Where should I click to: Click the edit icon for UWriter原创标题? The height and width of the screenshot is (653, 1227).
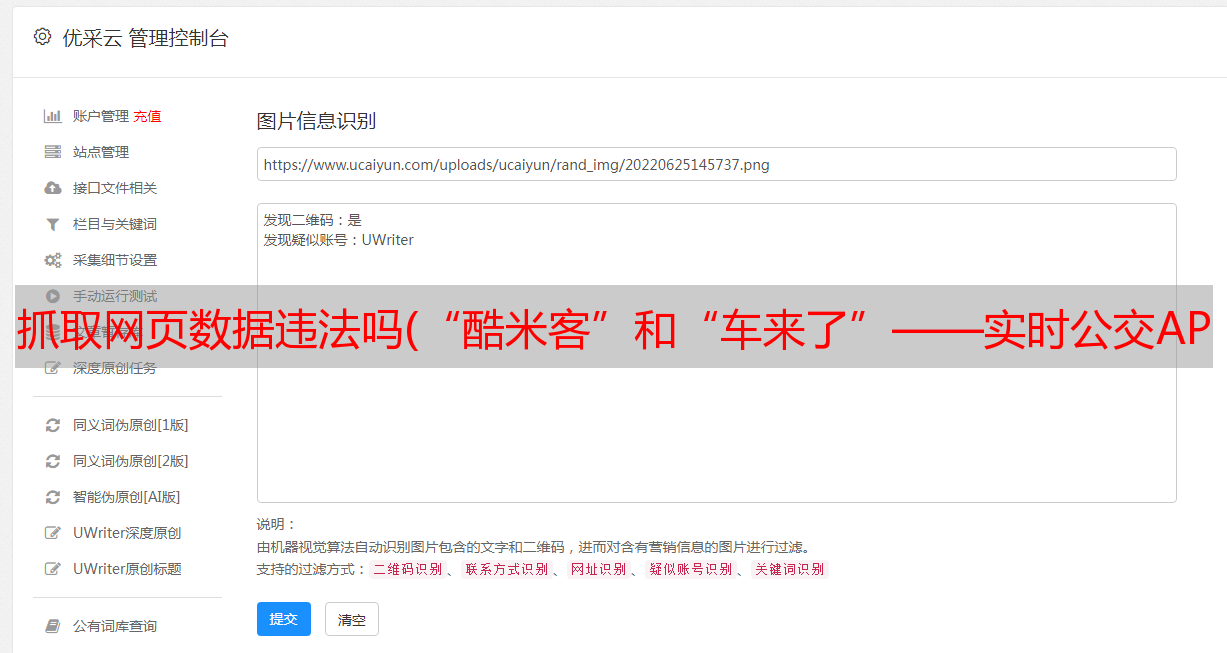click(53, 569)
